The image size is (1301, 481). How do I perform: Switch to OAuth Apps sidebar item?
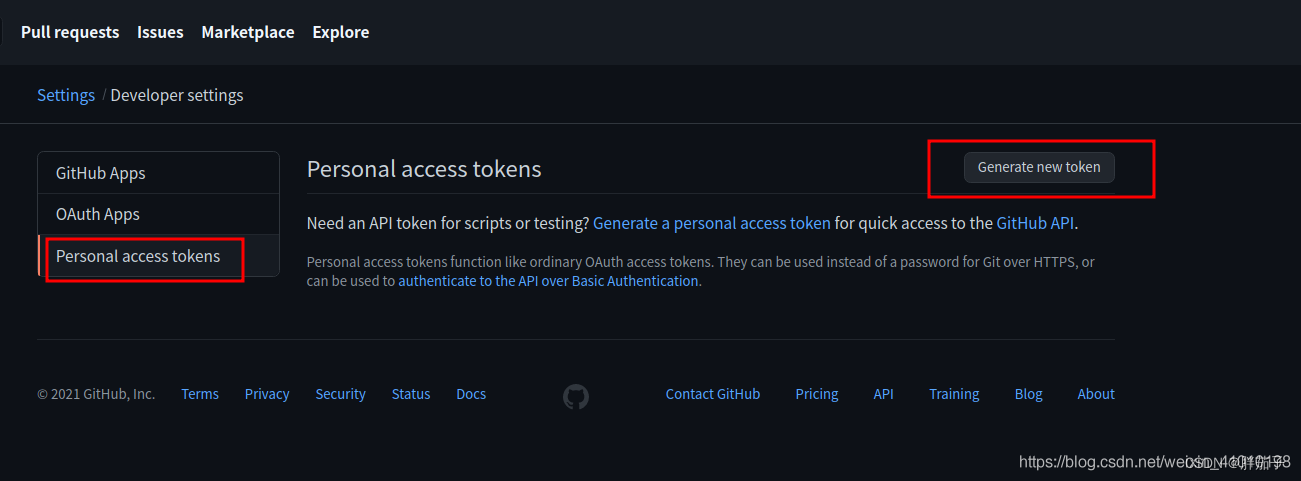(98, 214)
